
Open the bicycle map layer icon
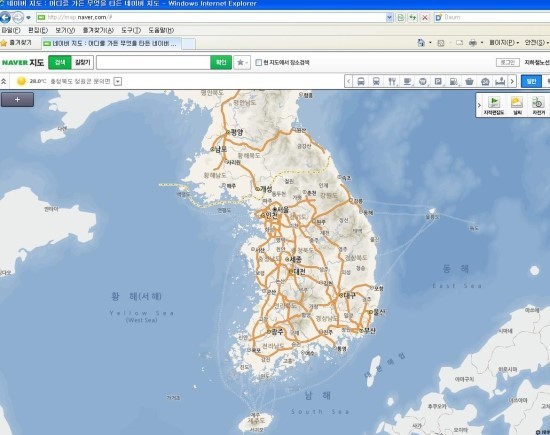click(538, 105)
